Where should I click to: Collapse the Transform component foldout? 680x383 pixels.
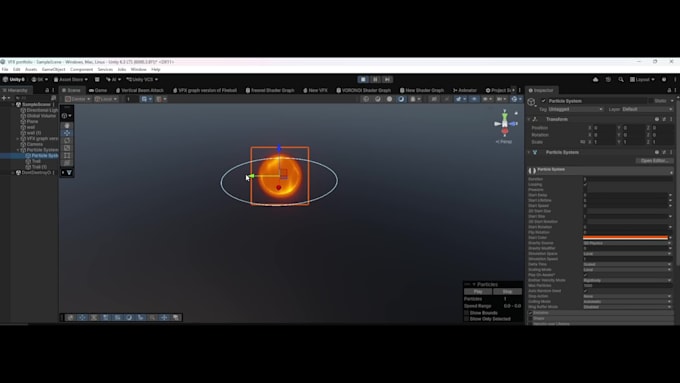(x=529, y=119)
